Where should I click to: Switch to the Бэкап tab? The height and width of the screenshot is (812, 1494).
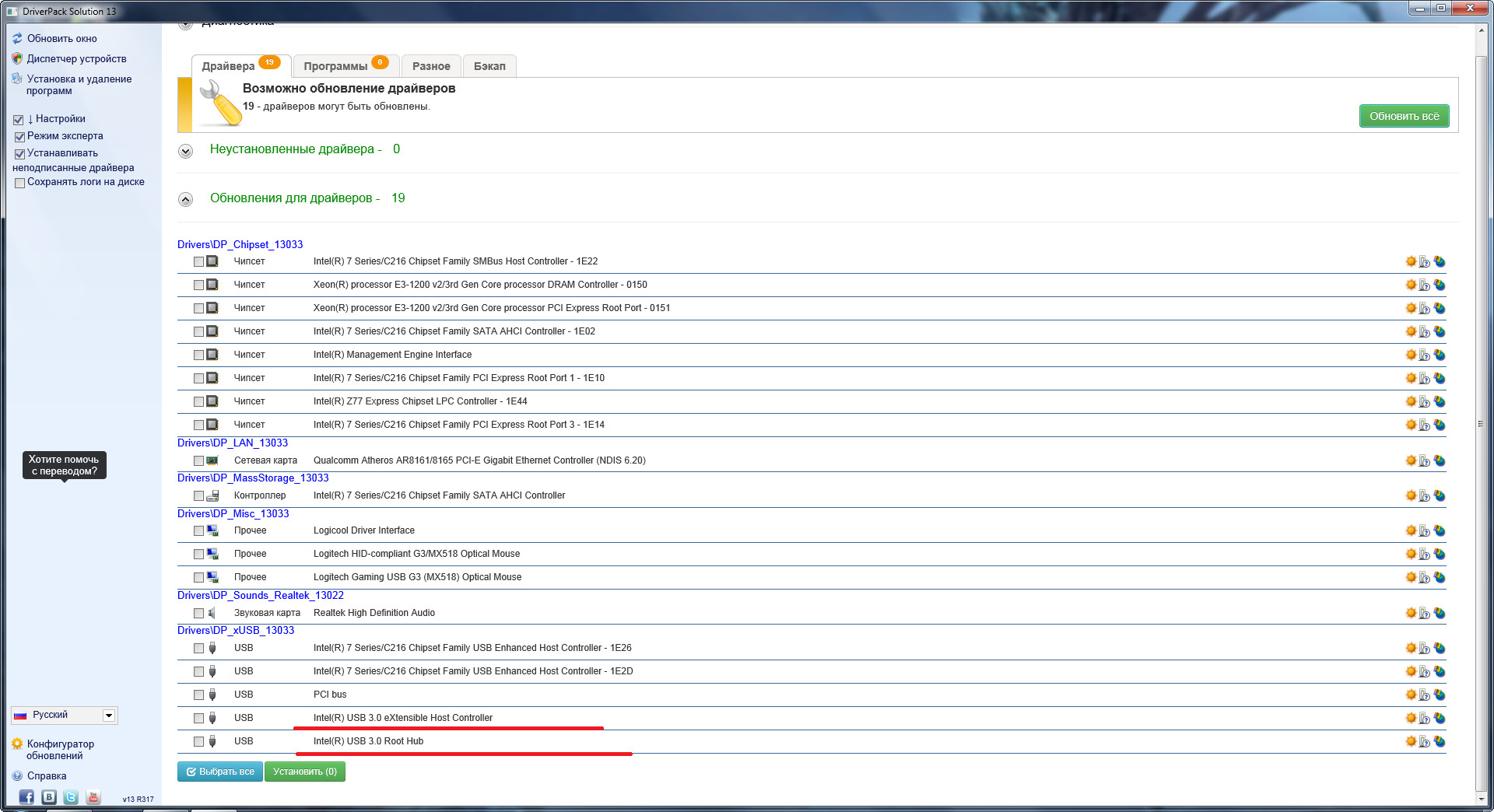pyautogui.click(x=489, y=66)
